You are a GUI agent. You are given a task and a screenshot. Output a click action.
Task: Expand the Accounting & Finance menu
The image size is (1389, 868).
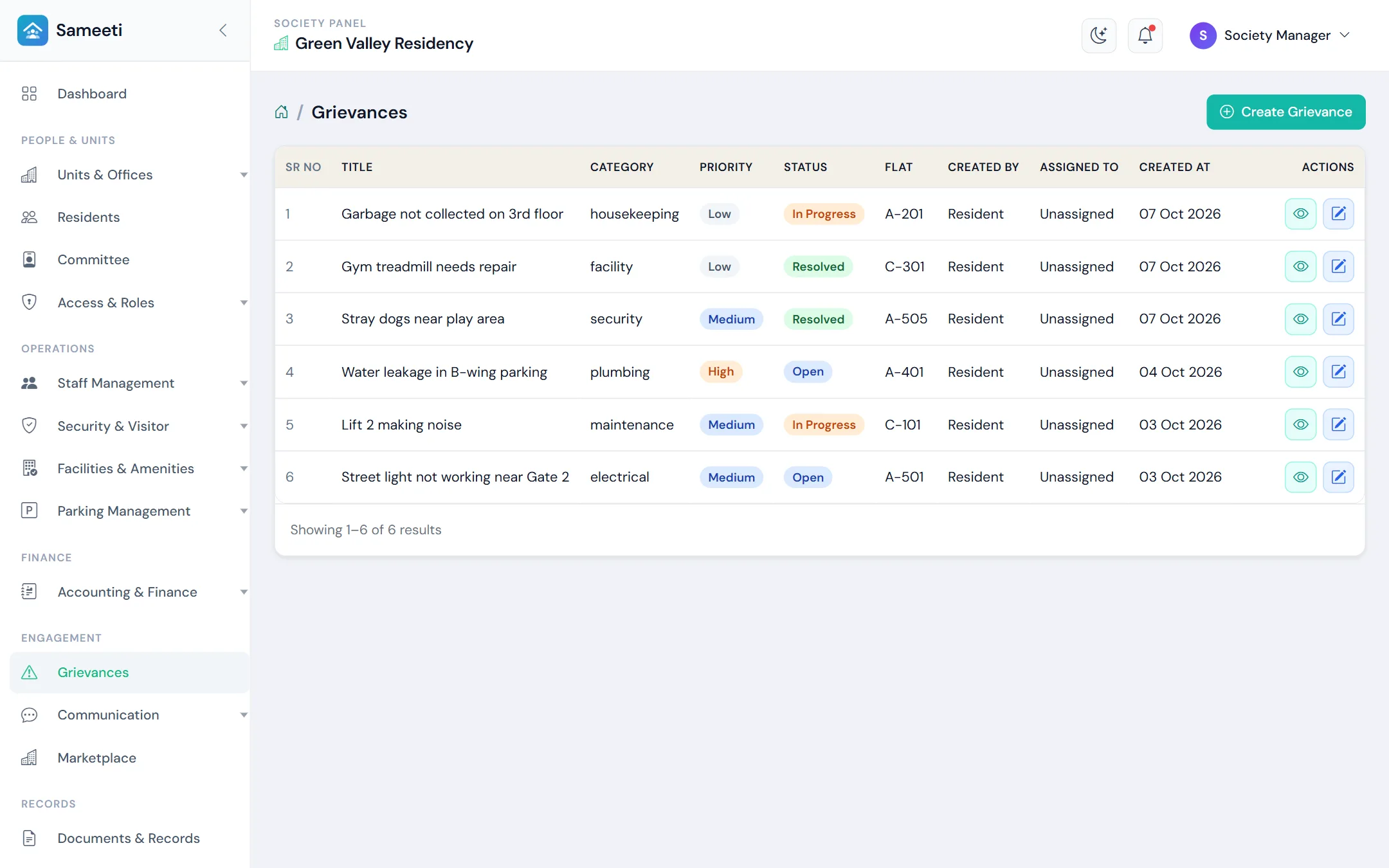point(129,592)
